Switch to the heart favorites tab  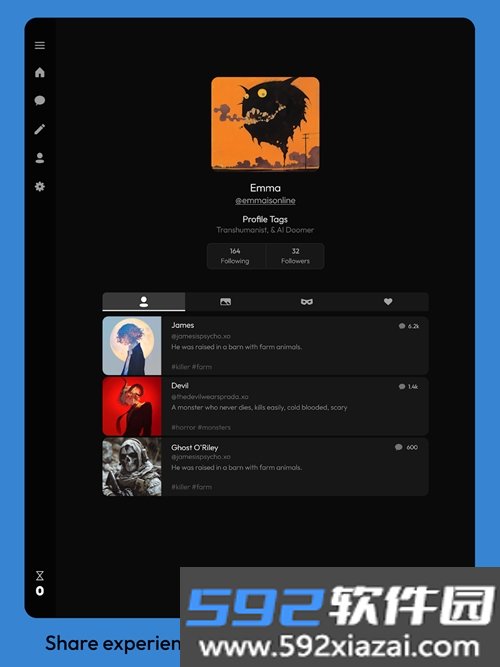tap(388, 302)
